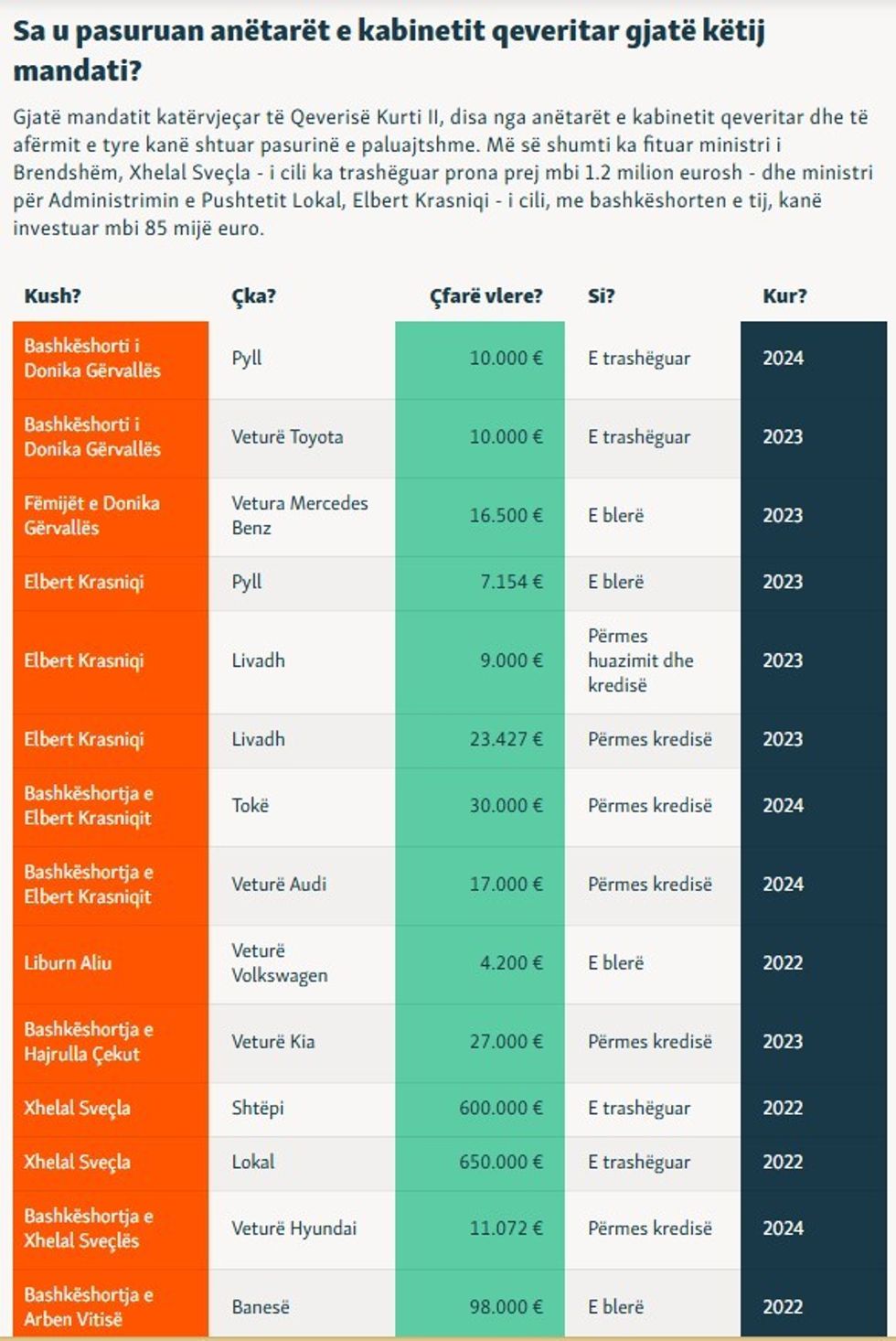Click the "Çka?" column header

click(x=253, y=296)
